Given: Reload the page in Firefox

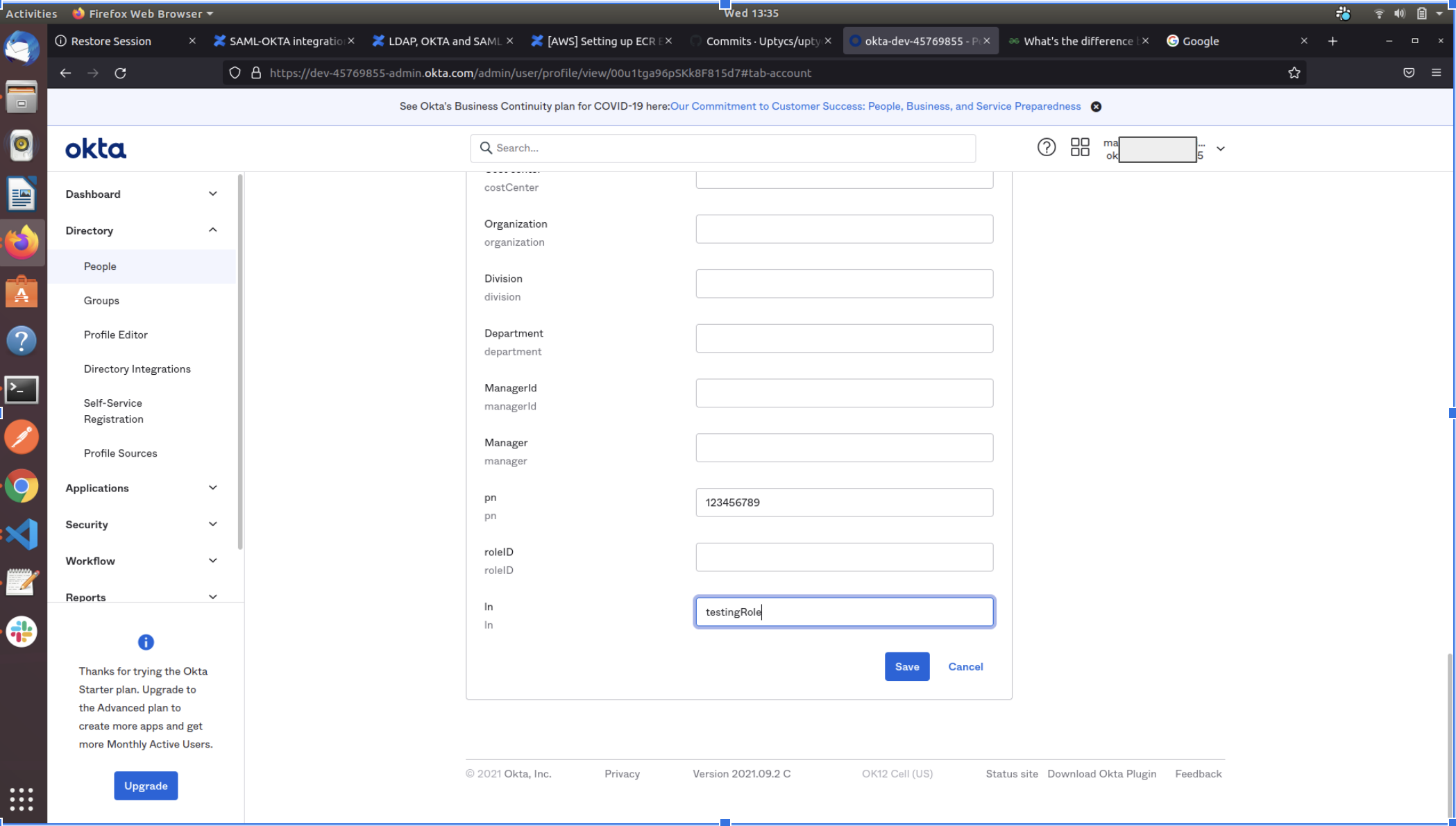Looking at the screenshot, I should [x=120, y=73].
